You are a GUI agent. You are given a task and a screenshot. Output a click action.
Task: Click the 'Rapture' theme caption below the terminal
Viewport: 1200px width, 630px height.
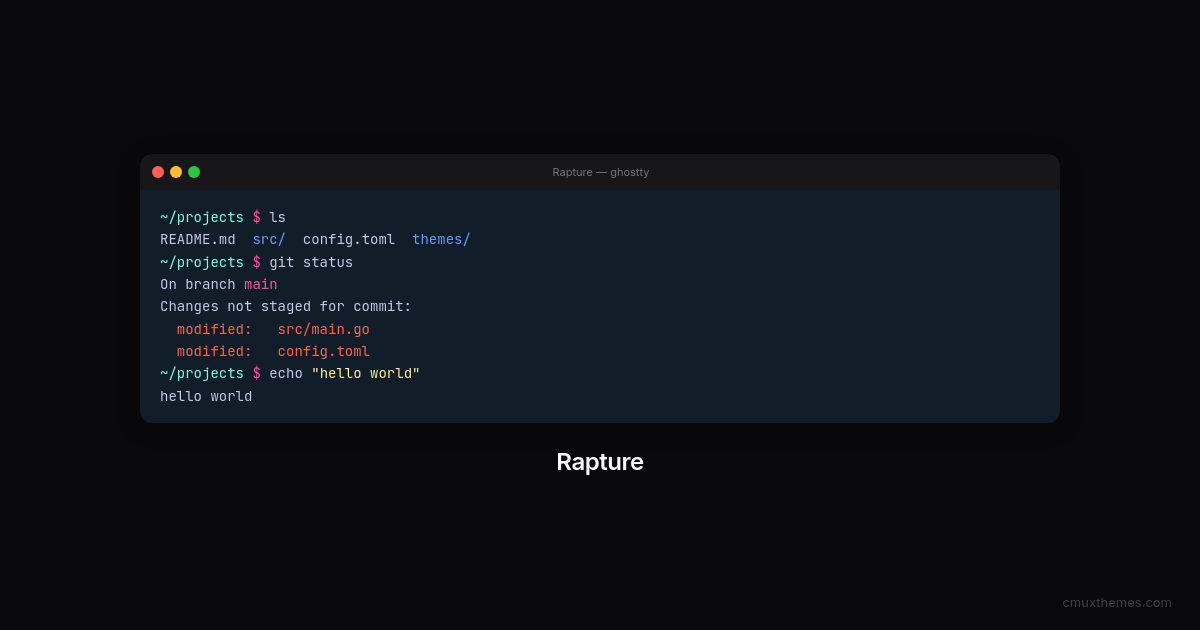pos(600,462)
